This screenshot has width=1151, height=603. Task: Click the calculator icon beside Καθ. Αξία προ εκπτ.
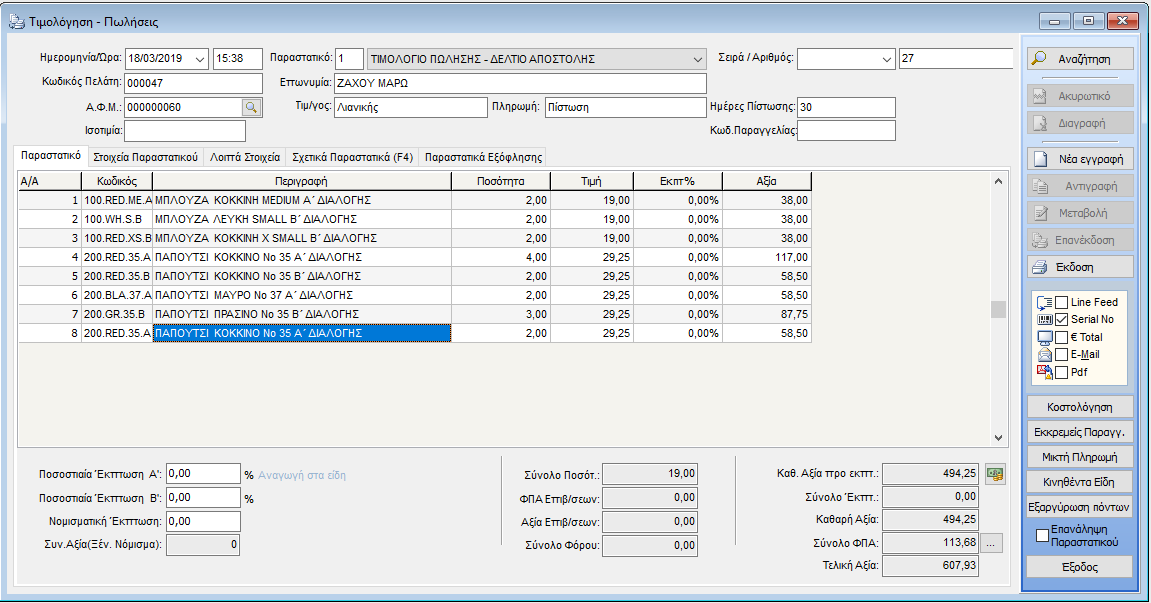pos(993,474)
